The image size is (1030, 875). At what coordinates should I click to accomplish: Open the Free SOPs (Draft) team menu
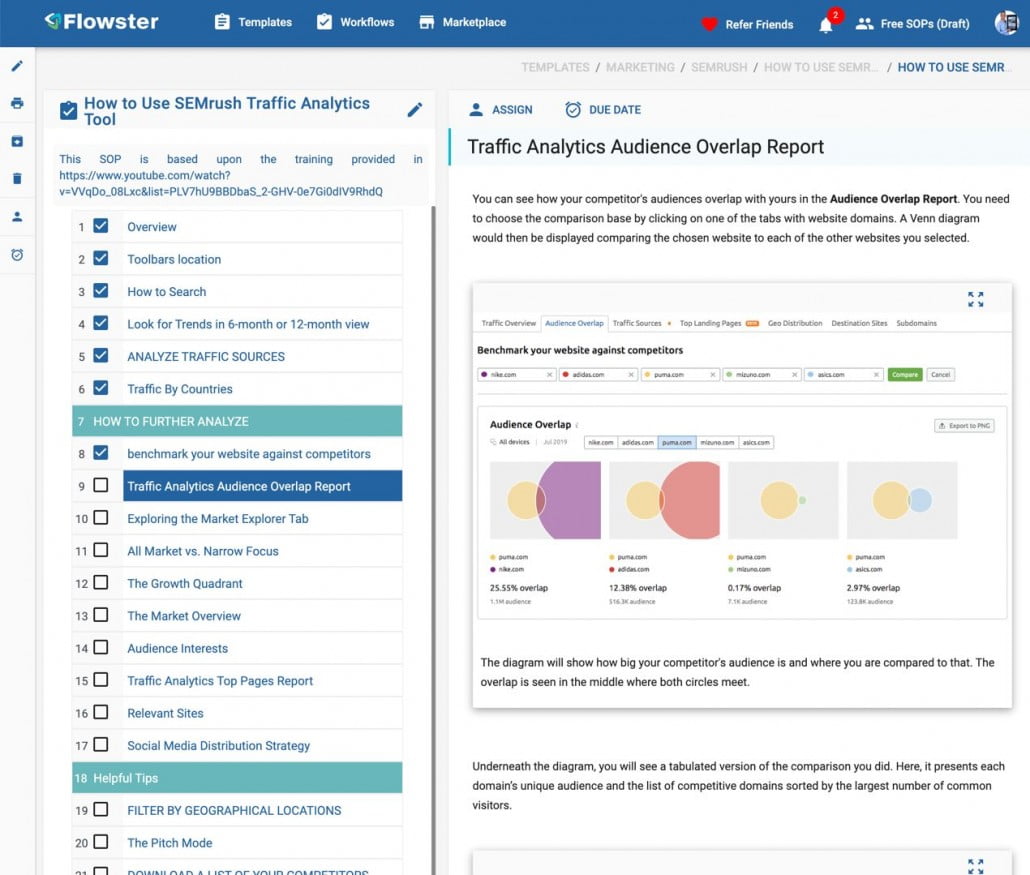925,24
